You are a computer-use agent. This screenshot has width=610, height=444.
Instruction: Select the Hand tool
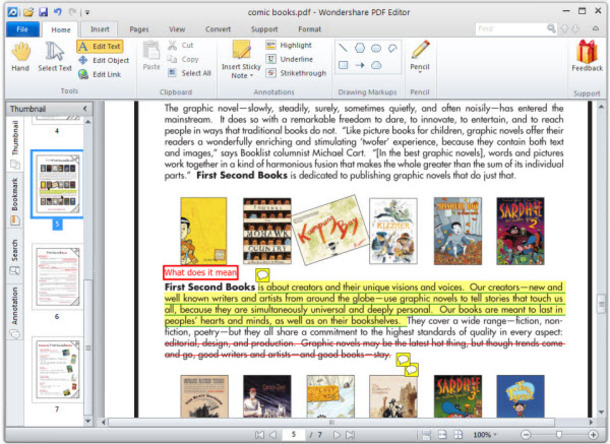(20, 57)
